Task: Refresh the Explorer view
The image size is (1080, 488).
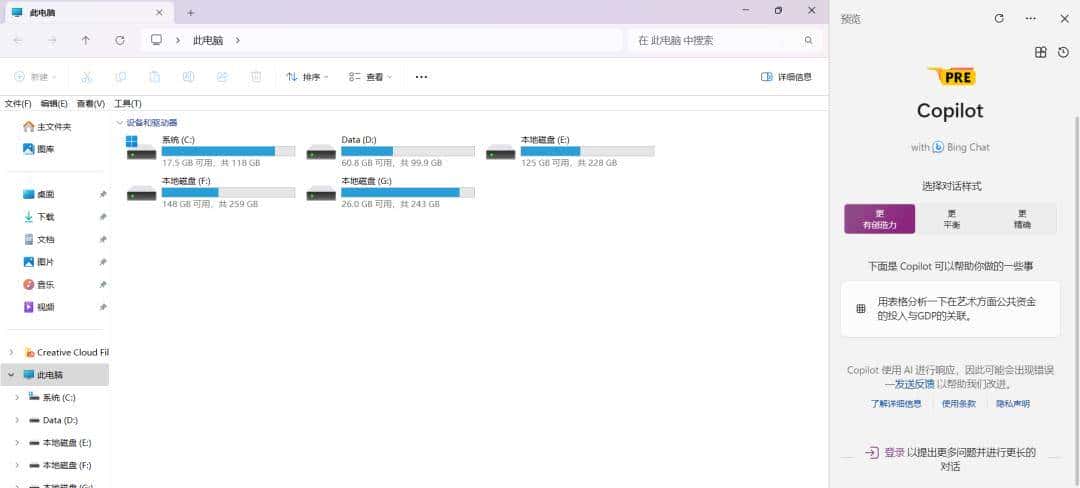Action: (x=120, y=41)
